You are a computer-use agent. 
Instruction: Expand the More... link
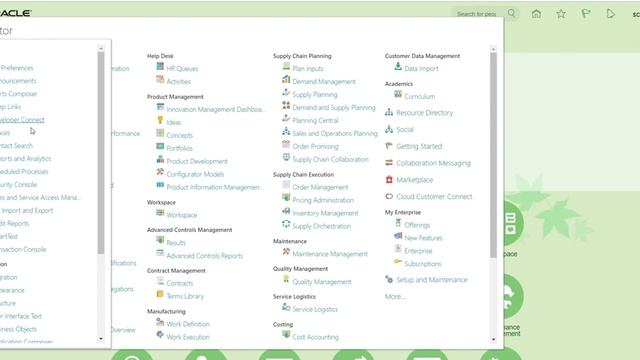coord(395,296)
